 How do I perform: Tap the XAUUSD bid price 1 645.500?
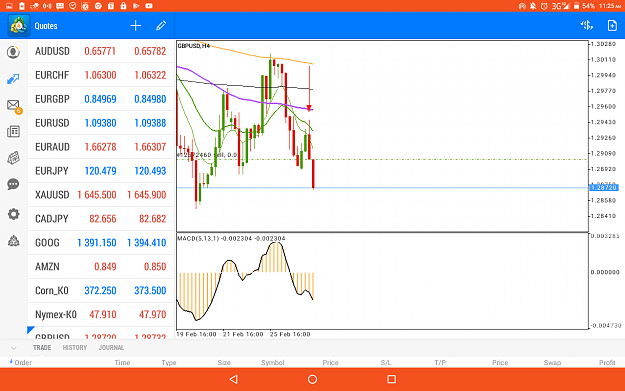click(x=97, y=195)
